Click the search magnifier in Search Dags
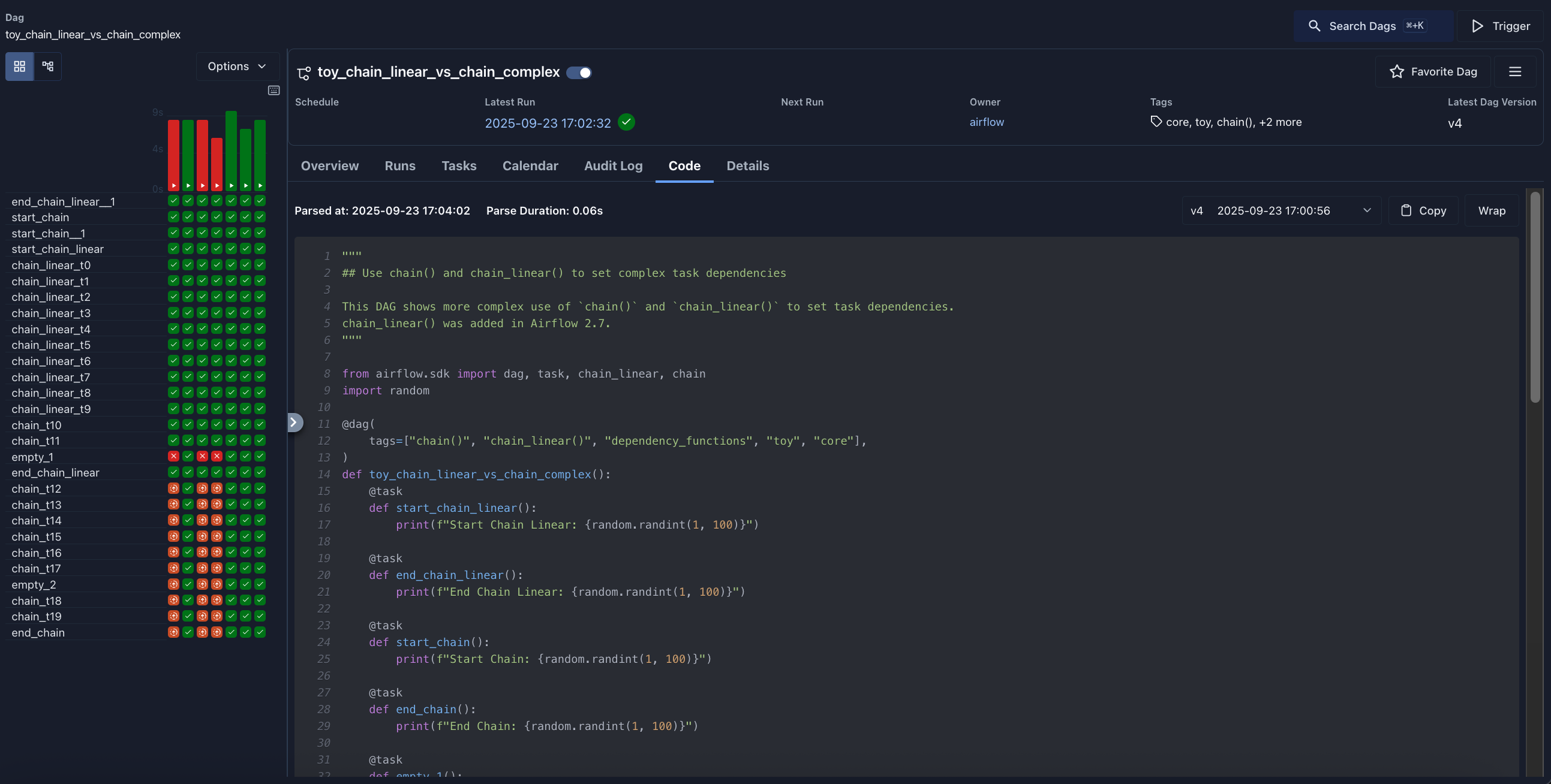The height and width of the screenshot is (784, 1551). (1314, 26)
